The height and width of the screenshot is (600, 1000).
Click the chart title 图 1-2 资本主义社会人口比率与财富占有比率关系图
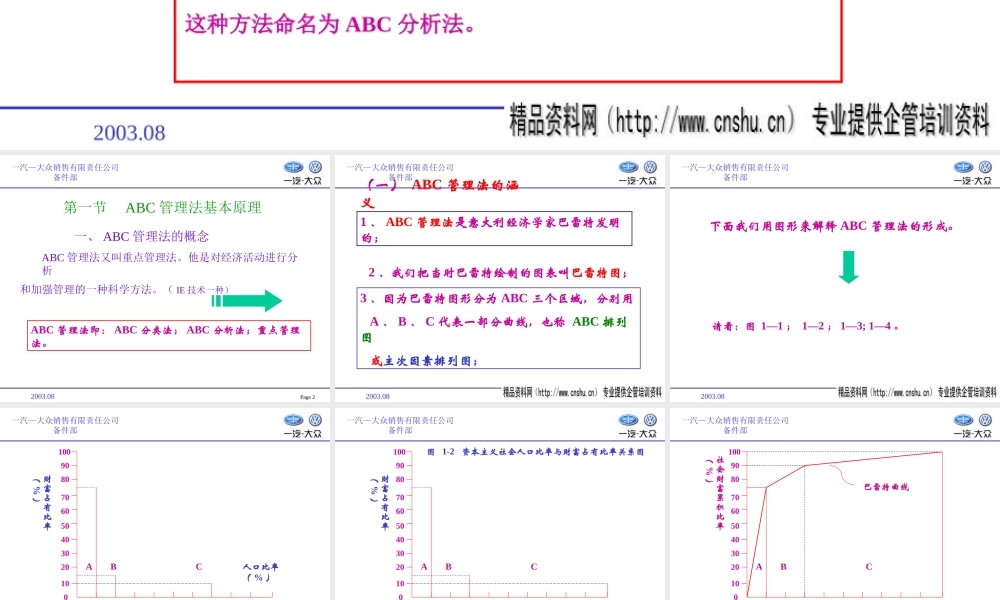pyautogui.click(x=535, y=451)
